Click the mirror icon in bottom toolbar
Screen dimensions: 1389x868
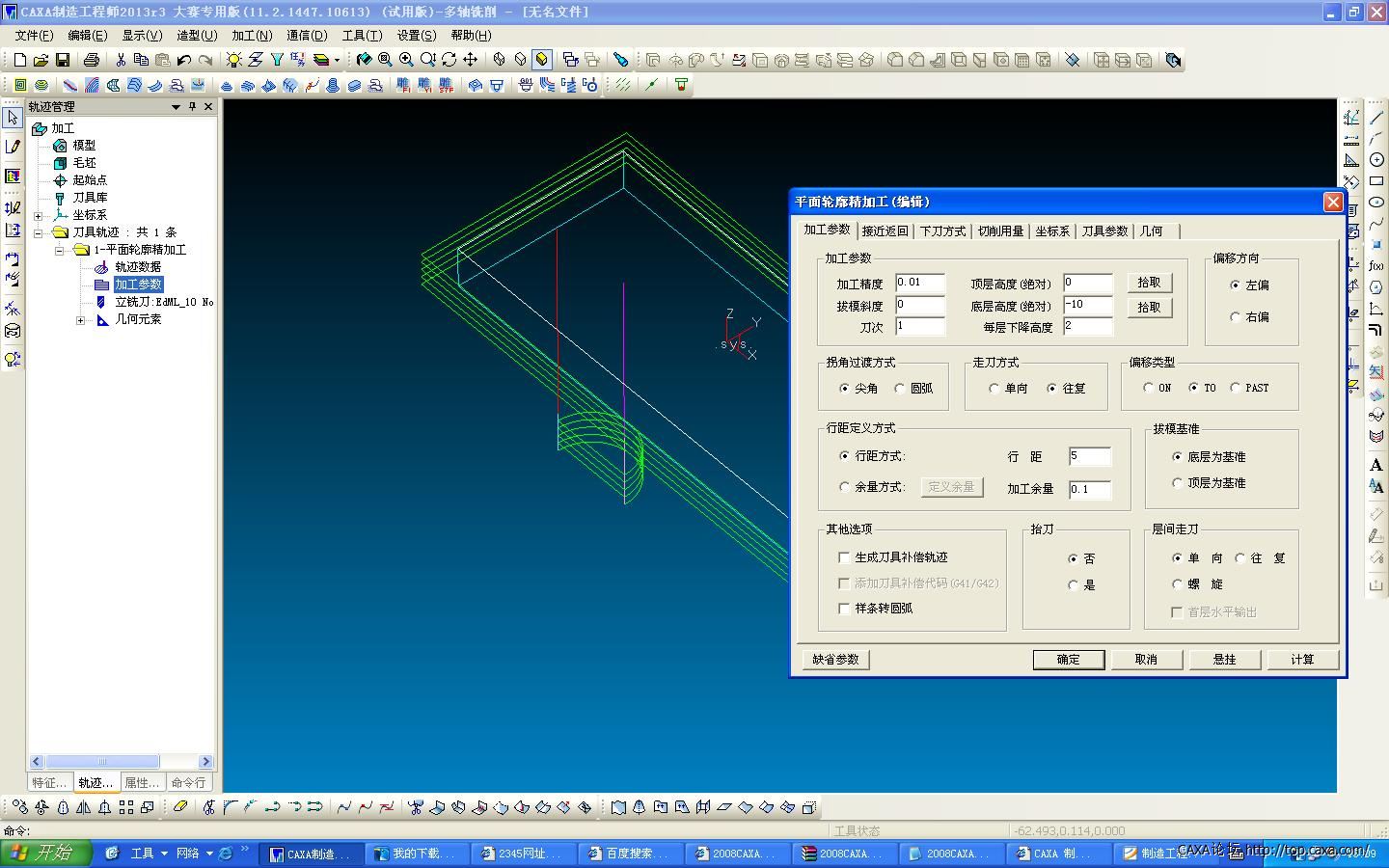(x=84, y=807)
